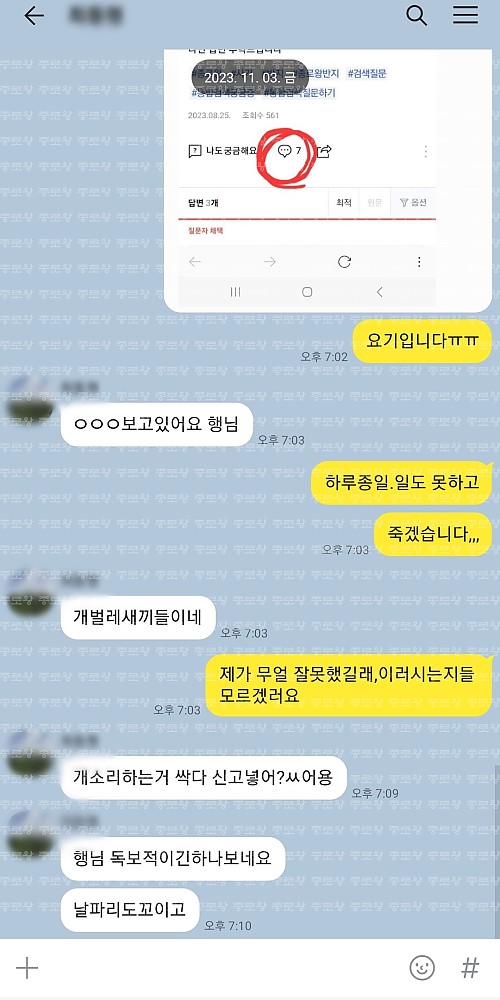Click the refresh icon in shared image
The image size is (500, 1000).
[x=344, y=261]
